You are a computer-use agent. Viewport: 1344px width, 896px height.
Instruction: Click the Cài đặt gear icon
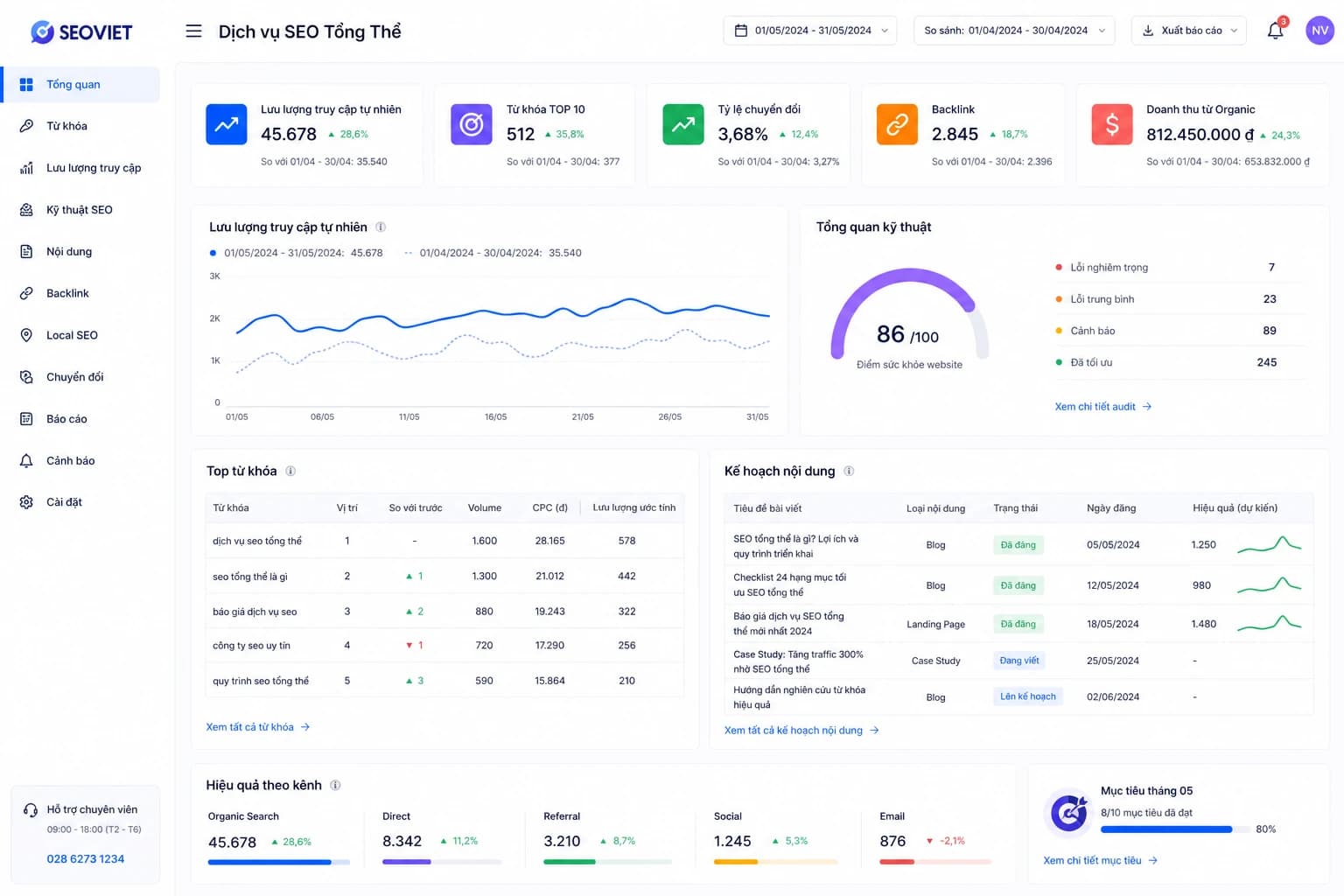pos(26,502)
